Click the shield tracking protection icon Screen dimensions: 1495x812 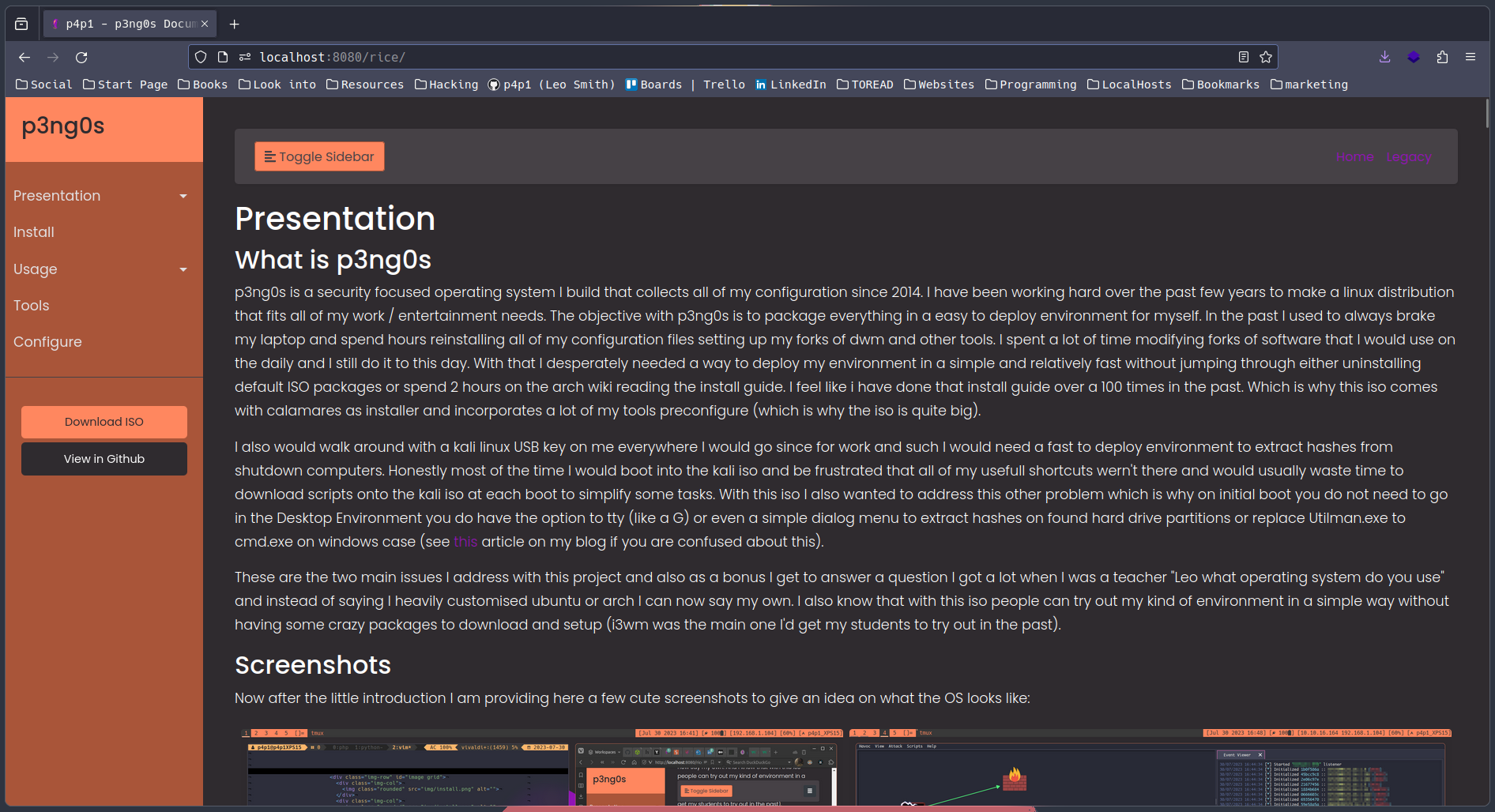[x=201, y=58]
